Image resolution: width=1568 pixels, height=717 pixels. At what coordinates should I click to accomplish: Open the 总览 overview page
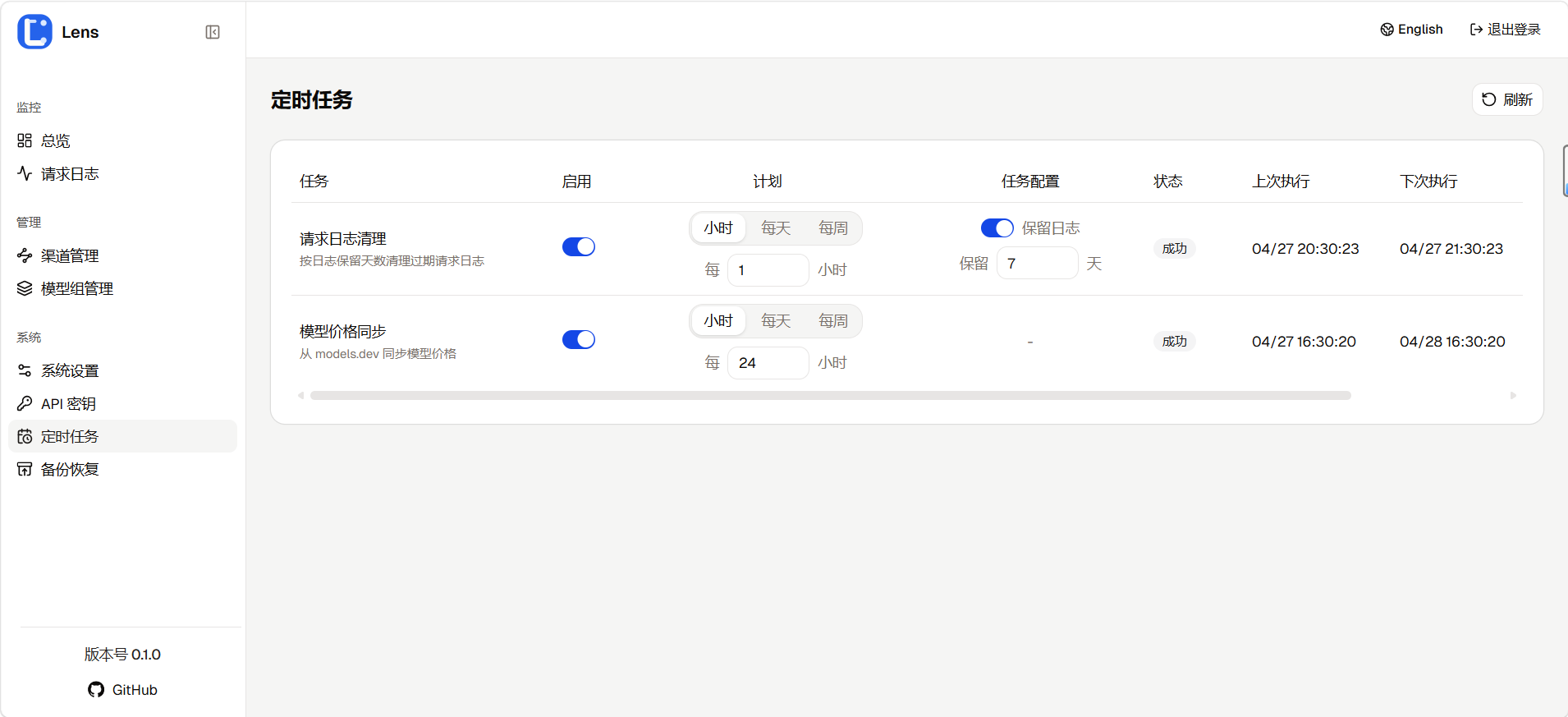[x=56, y=140]
